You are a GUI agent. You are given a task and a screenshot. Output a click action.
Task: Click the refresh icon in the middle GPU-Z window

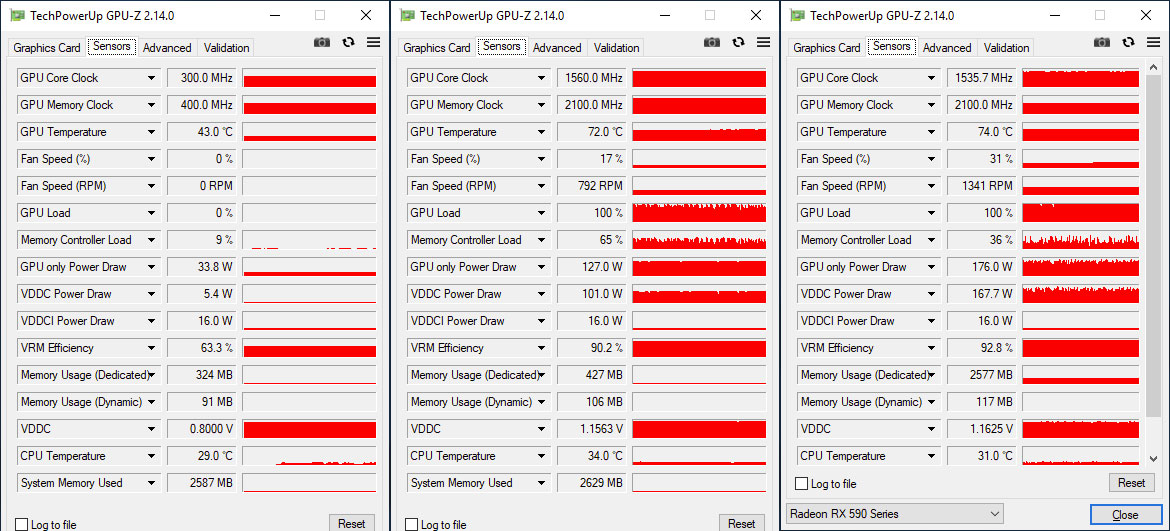pyautogui.click(x=738, y=42)
